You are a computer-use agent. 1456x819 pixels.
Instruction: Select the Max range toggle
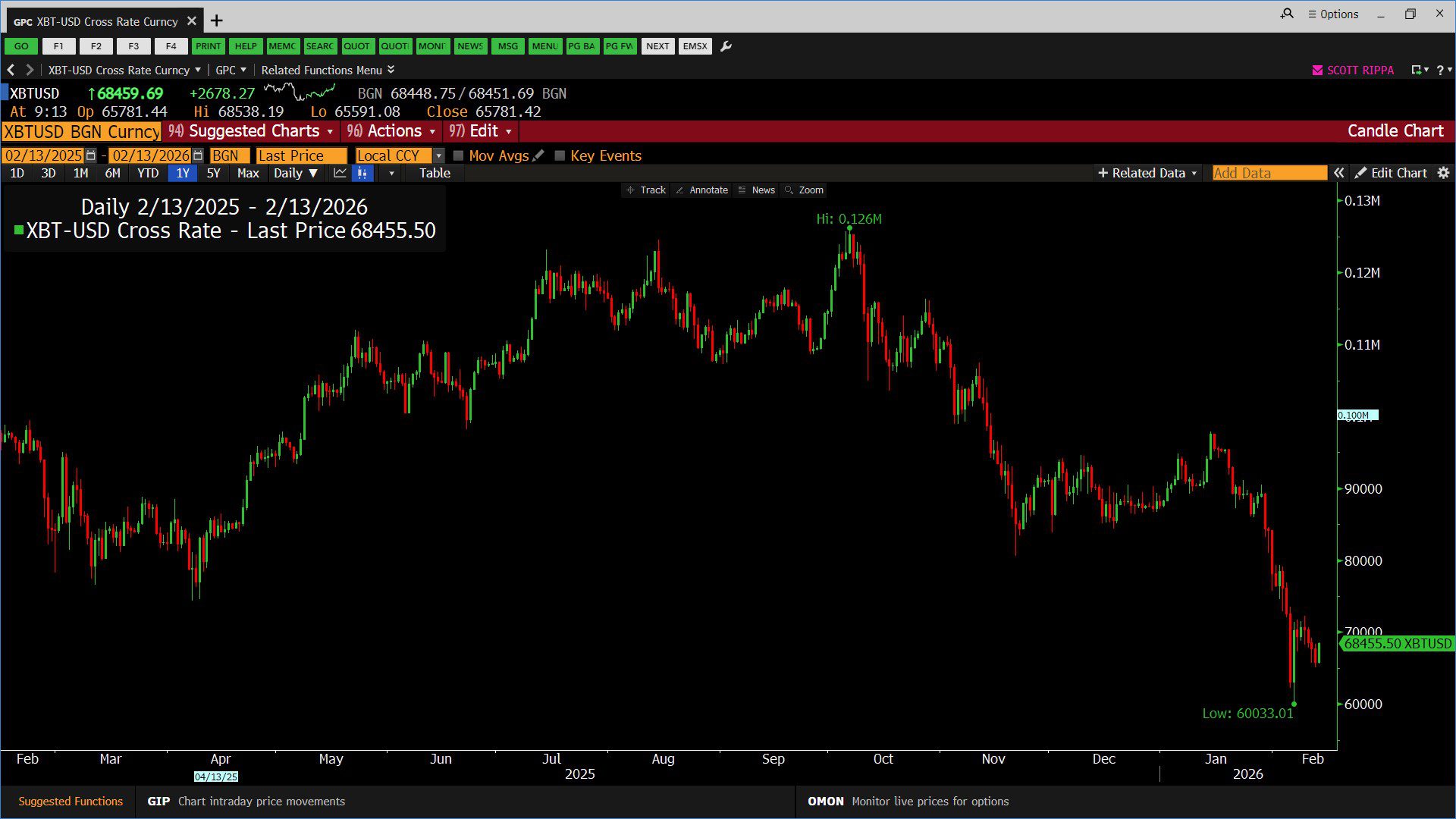pos(248,173)
